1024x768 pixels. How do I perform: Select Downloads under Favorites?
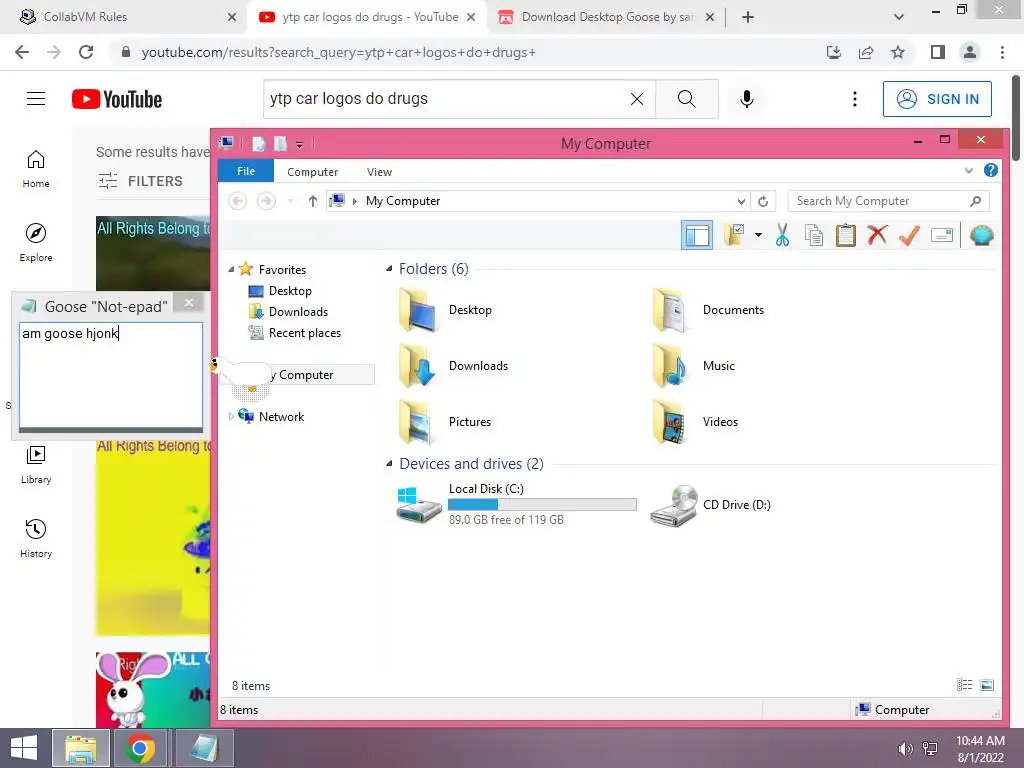pyautogui.click(x=298, y=312)
